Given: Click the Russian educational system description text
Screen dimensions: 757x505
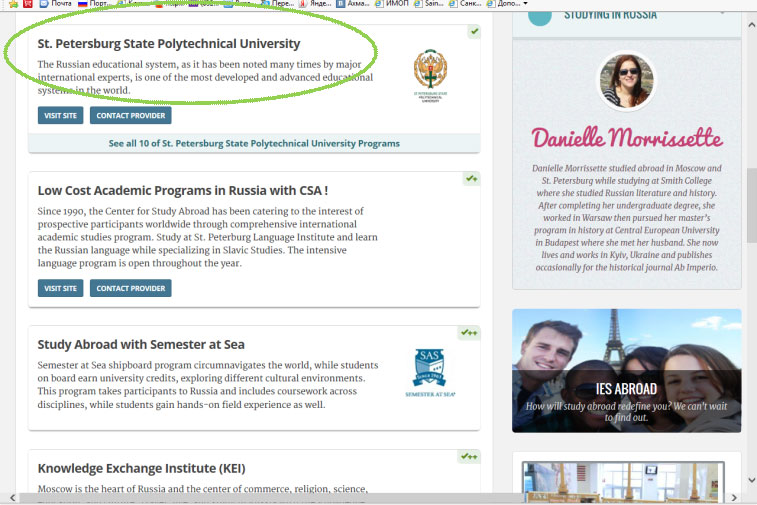Looking at the screenshot, I should [x=205, y=77].
